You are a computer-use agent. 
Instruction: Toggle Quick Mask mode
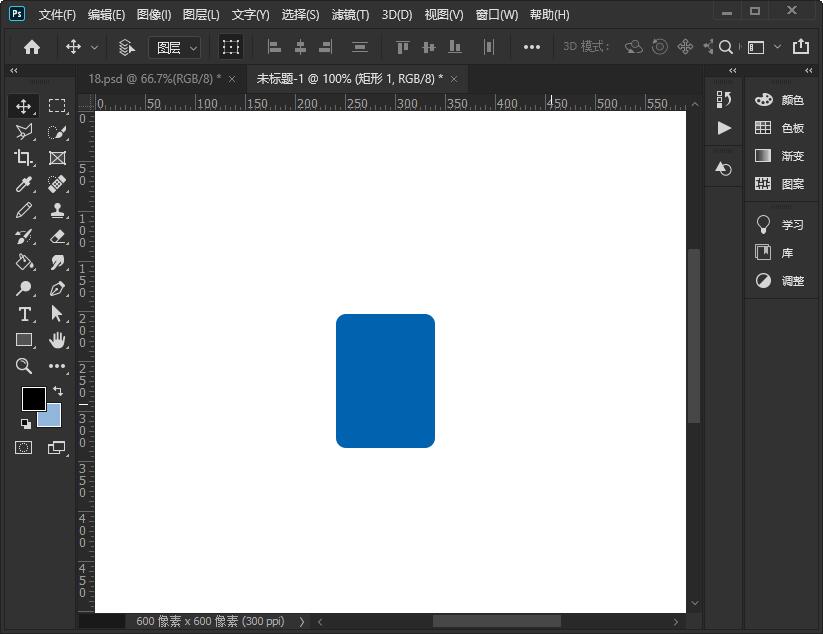(24, 447)
